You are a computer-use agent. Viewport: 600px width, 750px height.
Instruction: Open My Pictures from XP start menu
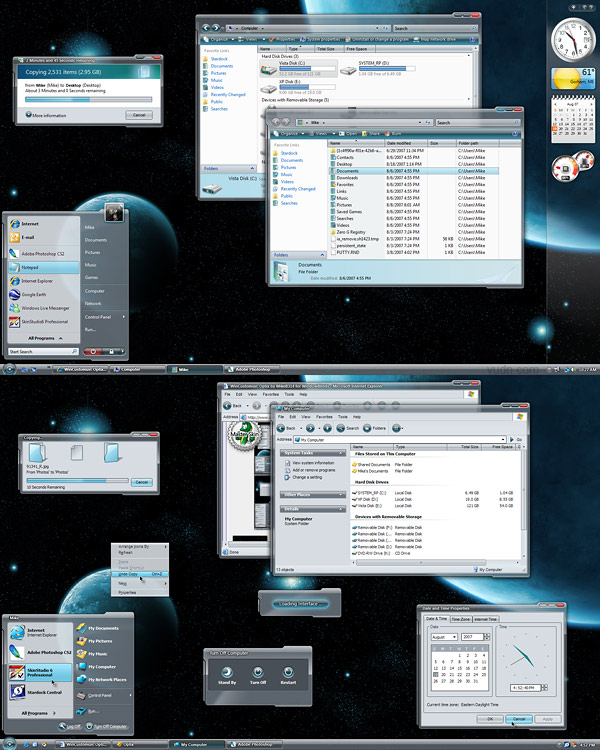point(95,641)
